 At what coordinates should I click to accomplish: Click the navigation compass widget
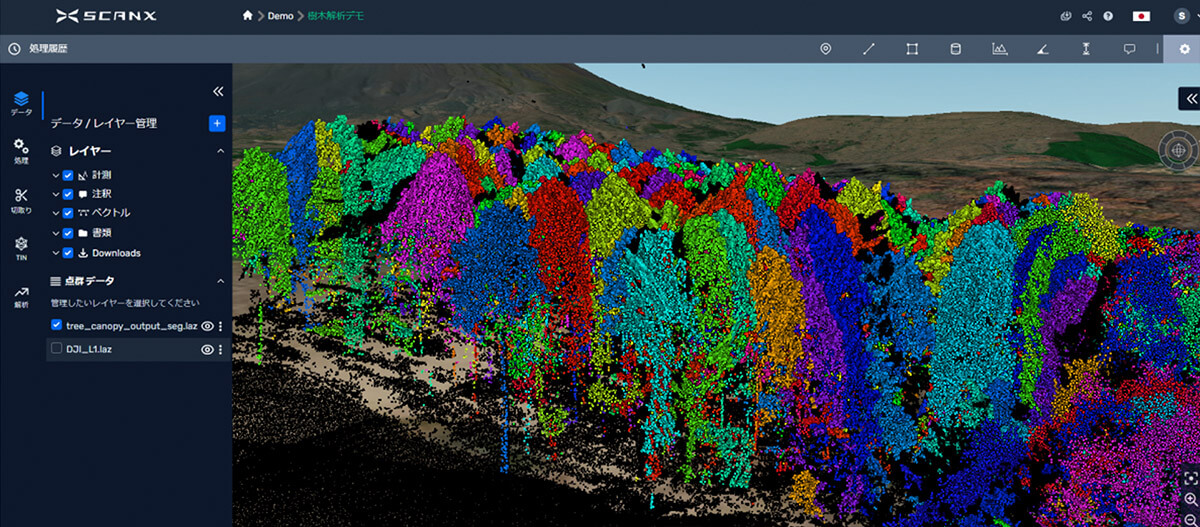(1178, 150)
